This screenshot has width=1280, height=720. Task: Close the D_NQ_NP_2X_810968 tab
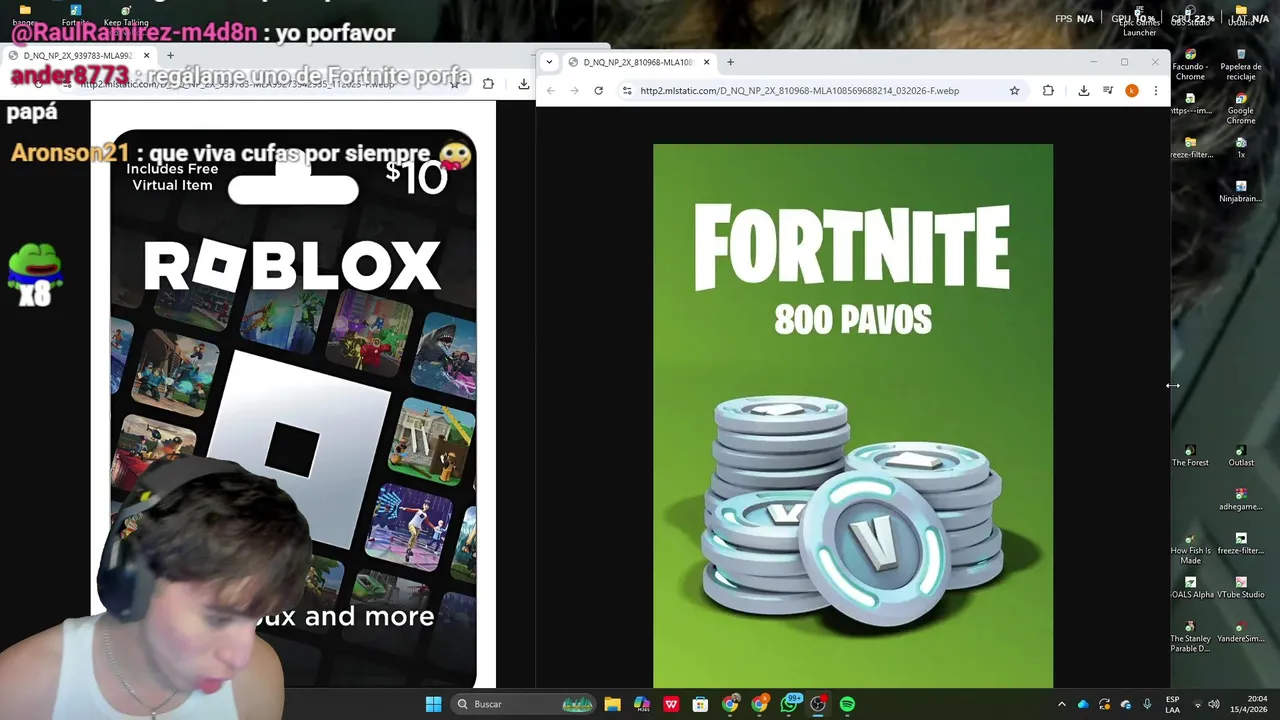coord(706,62)
